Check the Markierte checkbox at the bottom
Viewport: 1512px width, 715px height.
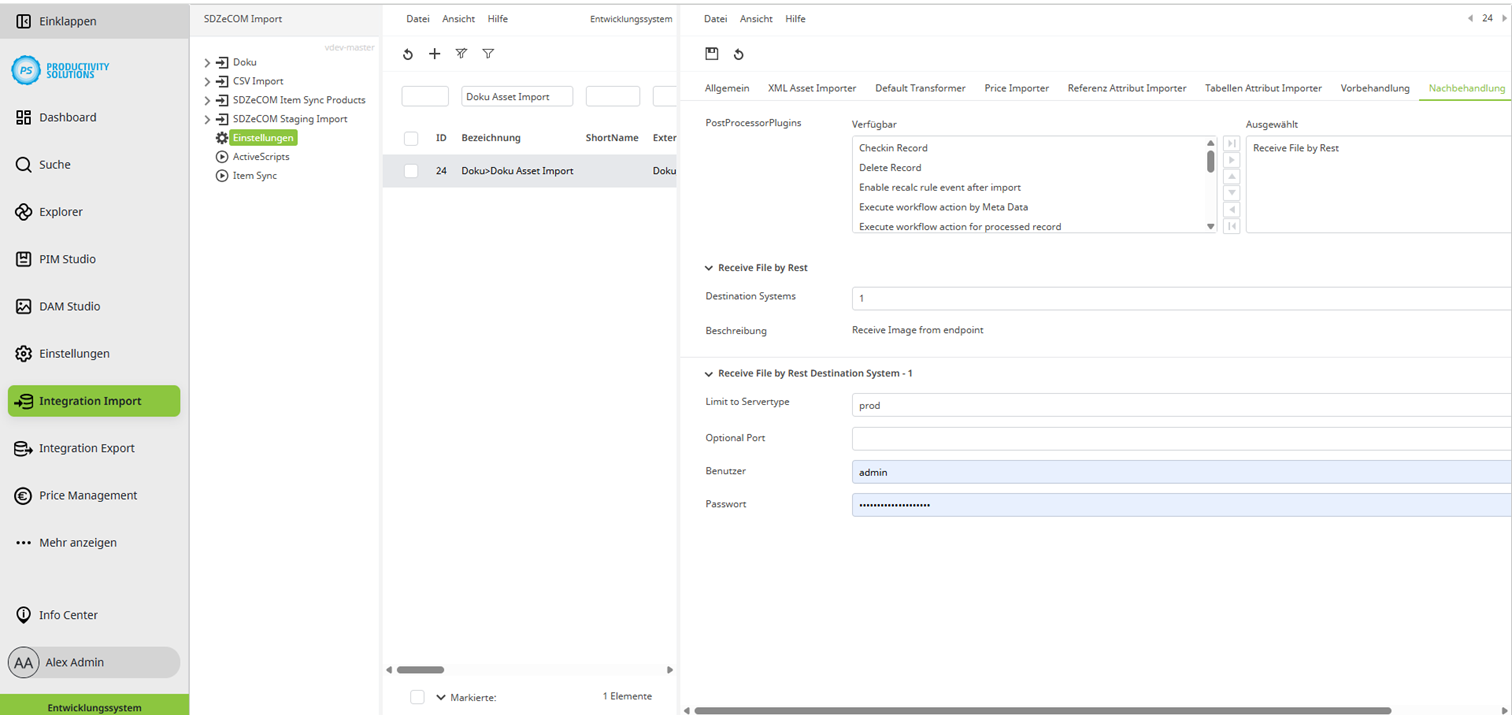pyautogui.click(x=417, y=697)
